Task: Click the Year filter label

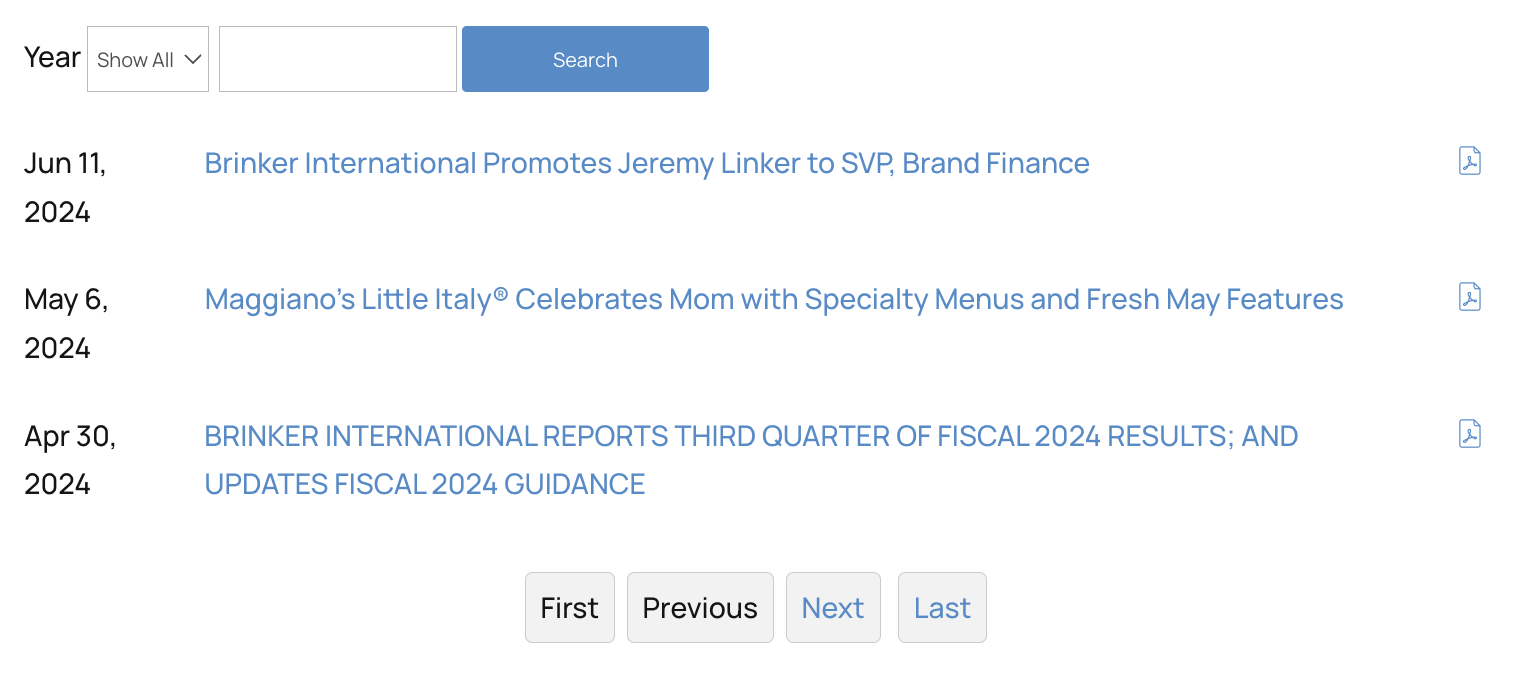Action: 52,58
